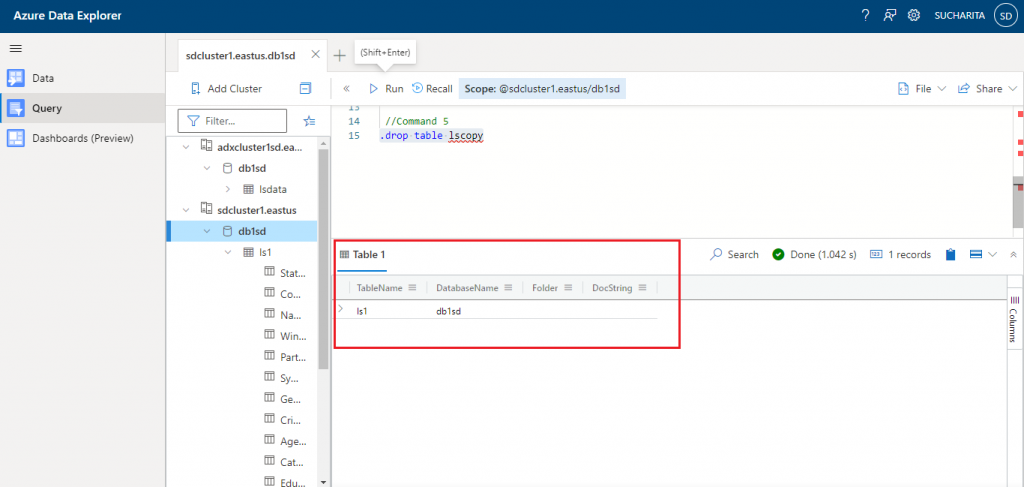Screen dimensions: 1024x487
Task: Go to the Query page
Action: point(82,108)
